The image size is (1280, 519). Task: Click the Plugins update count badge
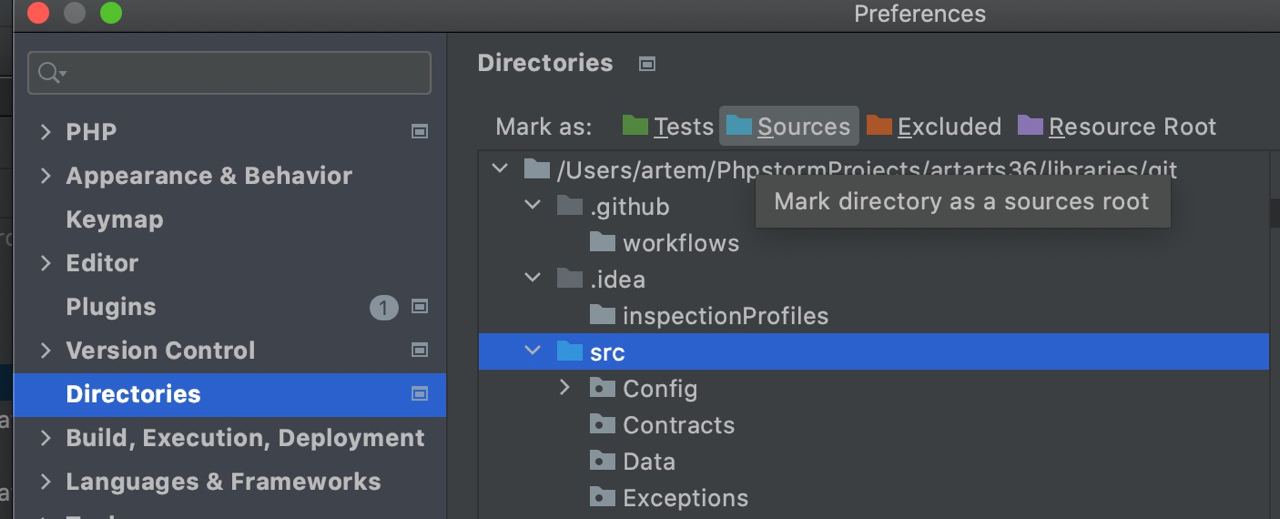click(384, 307)
